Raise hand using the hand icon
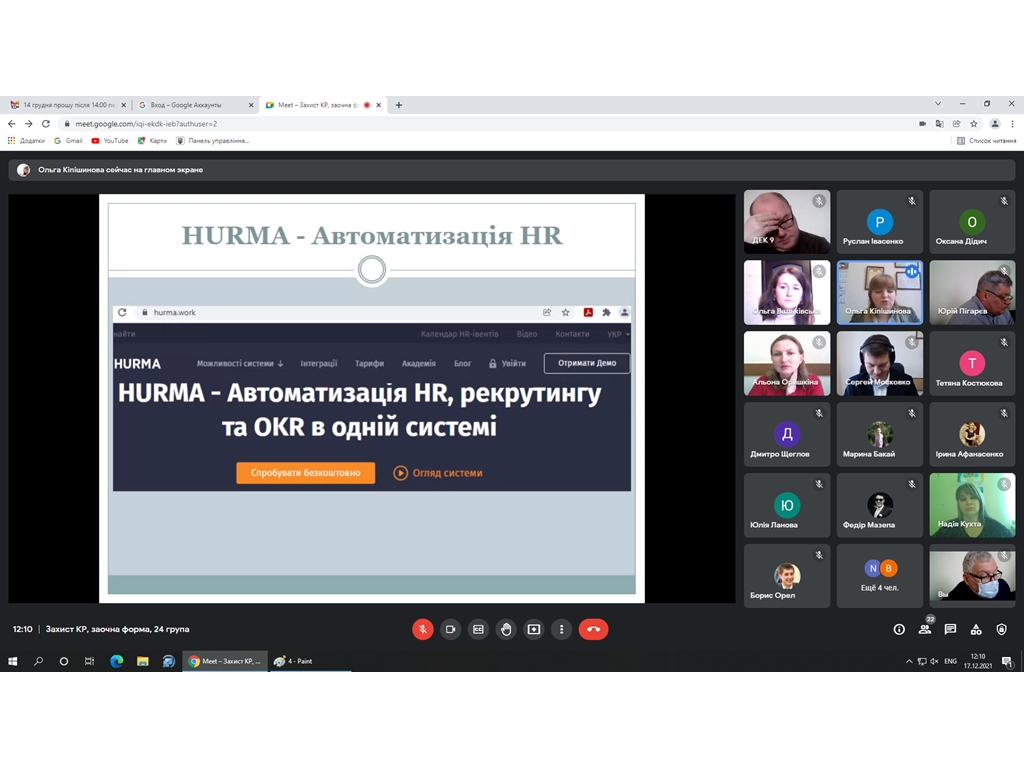This screenshot has width=1024, height=768. click(x=506, y=629)
